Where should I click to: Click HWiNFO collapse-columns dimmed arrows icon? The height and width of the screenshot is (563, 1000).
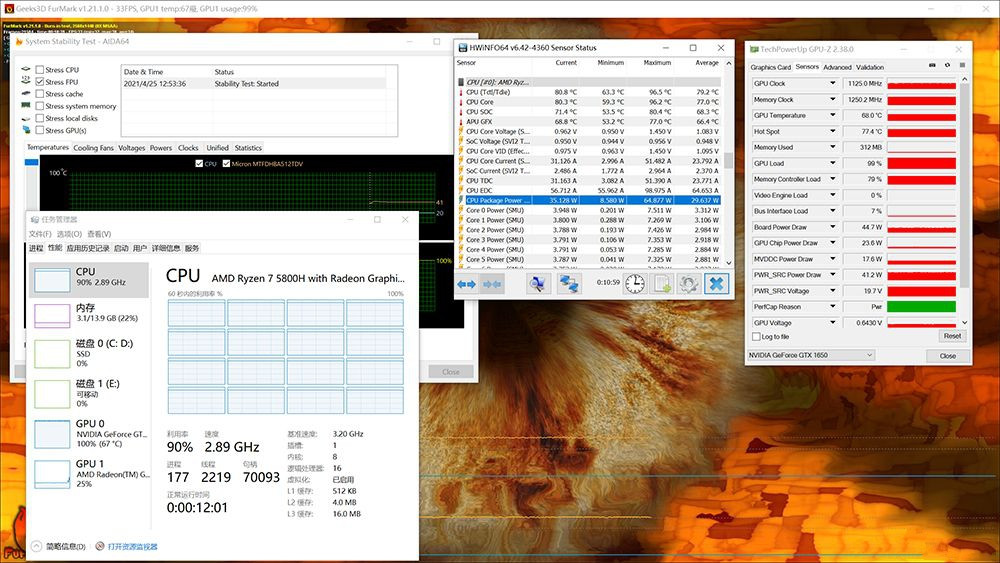coord(492,284)
